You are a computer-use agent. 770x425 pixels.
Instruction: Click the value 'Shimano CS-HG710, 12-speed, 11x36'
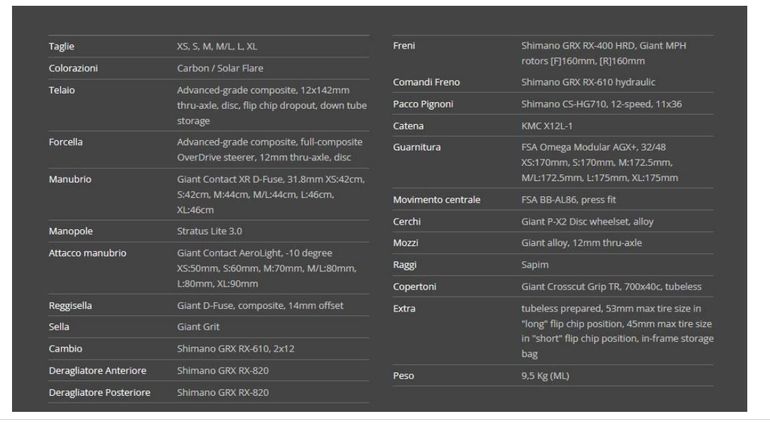602,104
